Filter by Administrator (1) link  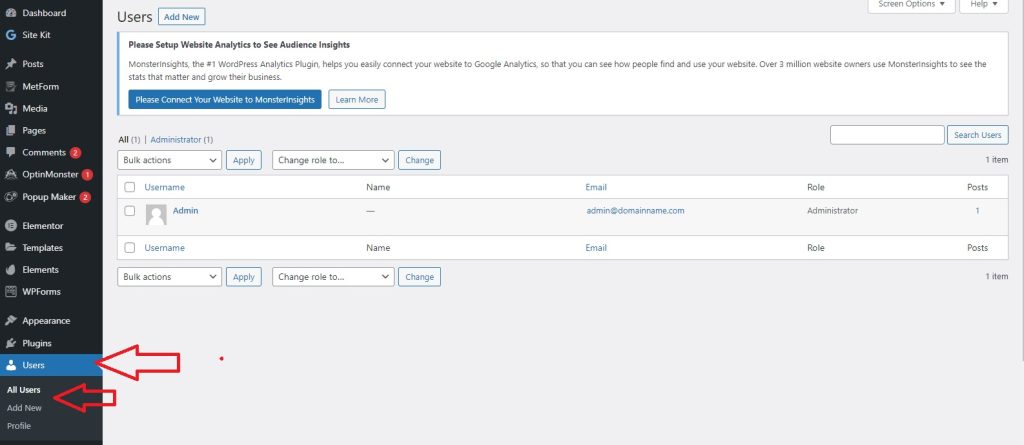(x=182, y=140)
